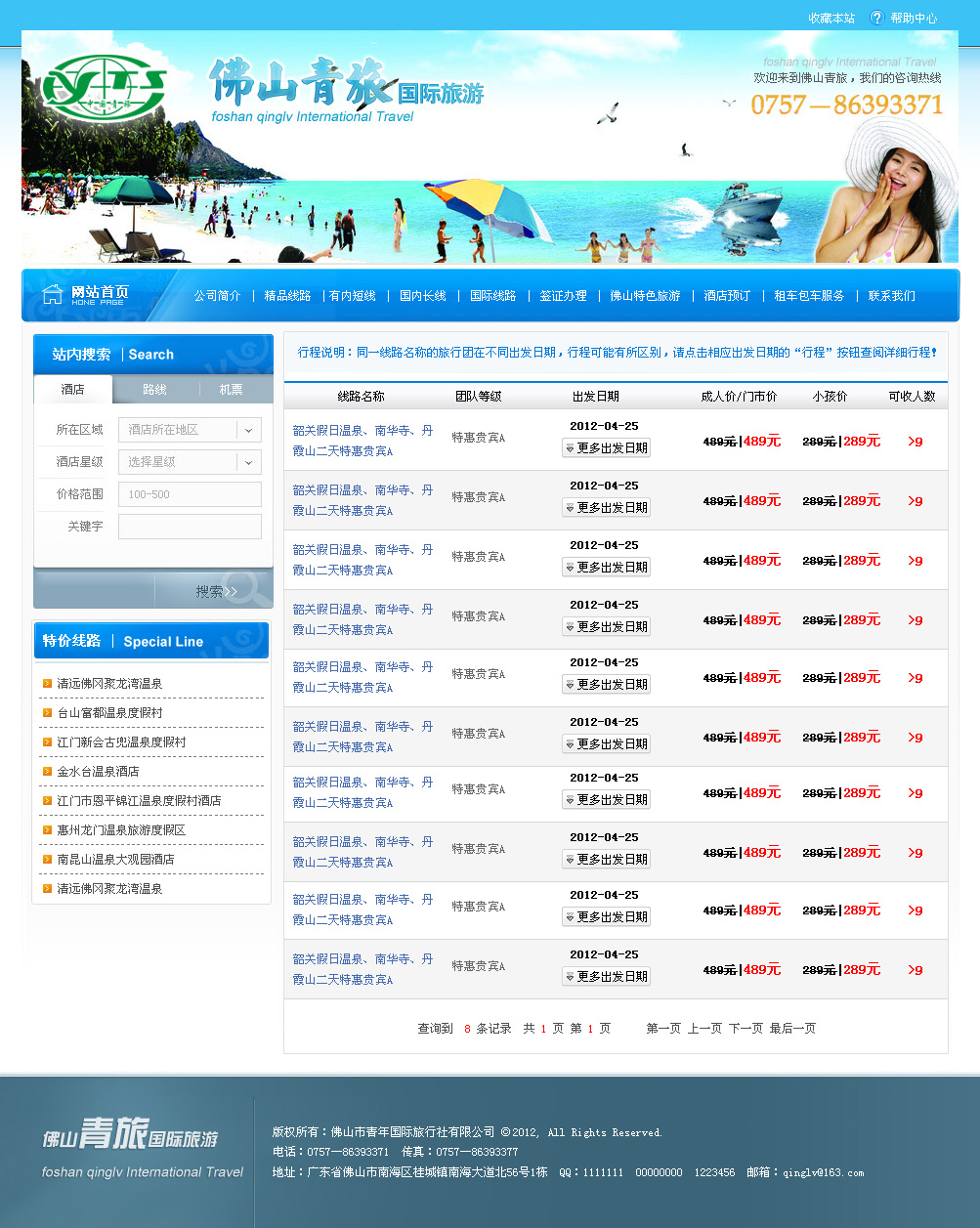The image size is (980, 1228).
Task: Open 佛山特色旅游 navigation item
Action: coord(645,296)
